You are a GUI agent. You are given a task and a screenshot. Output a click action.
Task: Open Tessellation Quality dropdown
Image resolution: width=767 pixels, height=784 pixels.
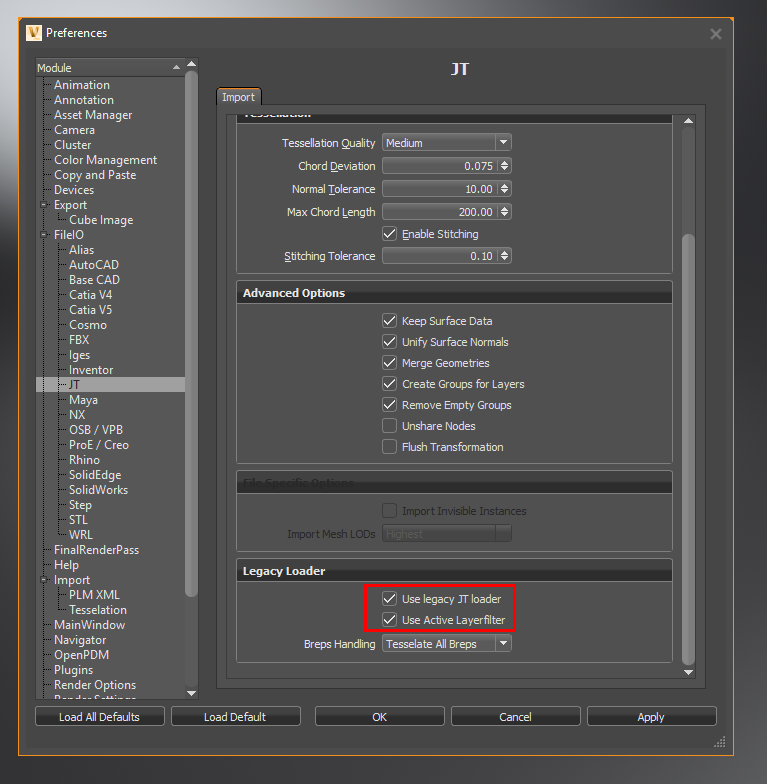446,143
